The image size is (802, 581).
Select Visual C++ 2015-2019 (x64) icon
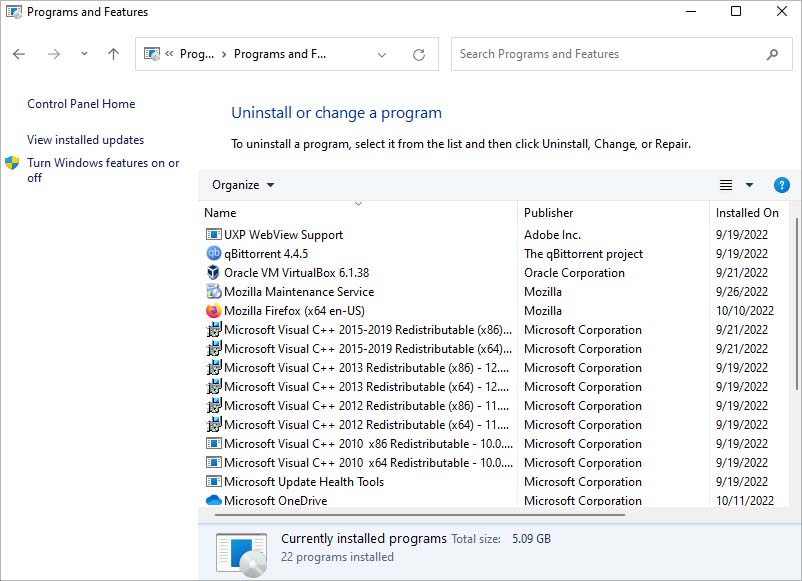(213, 348)
